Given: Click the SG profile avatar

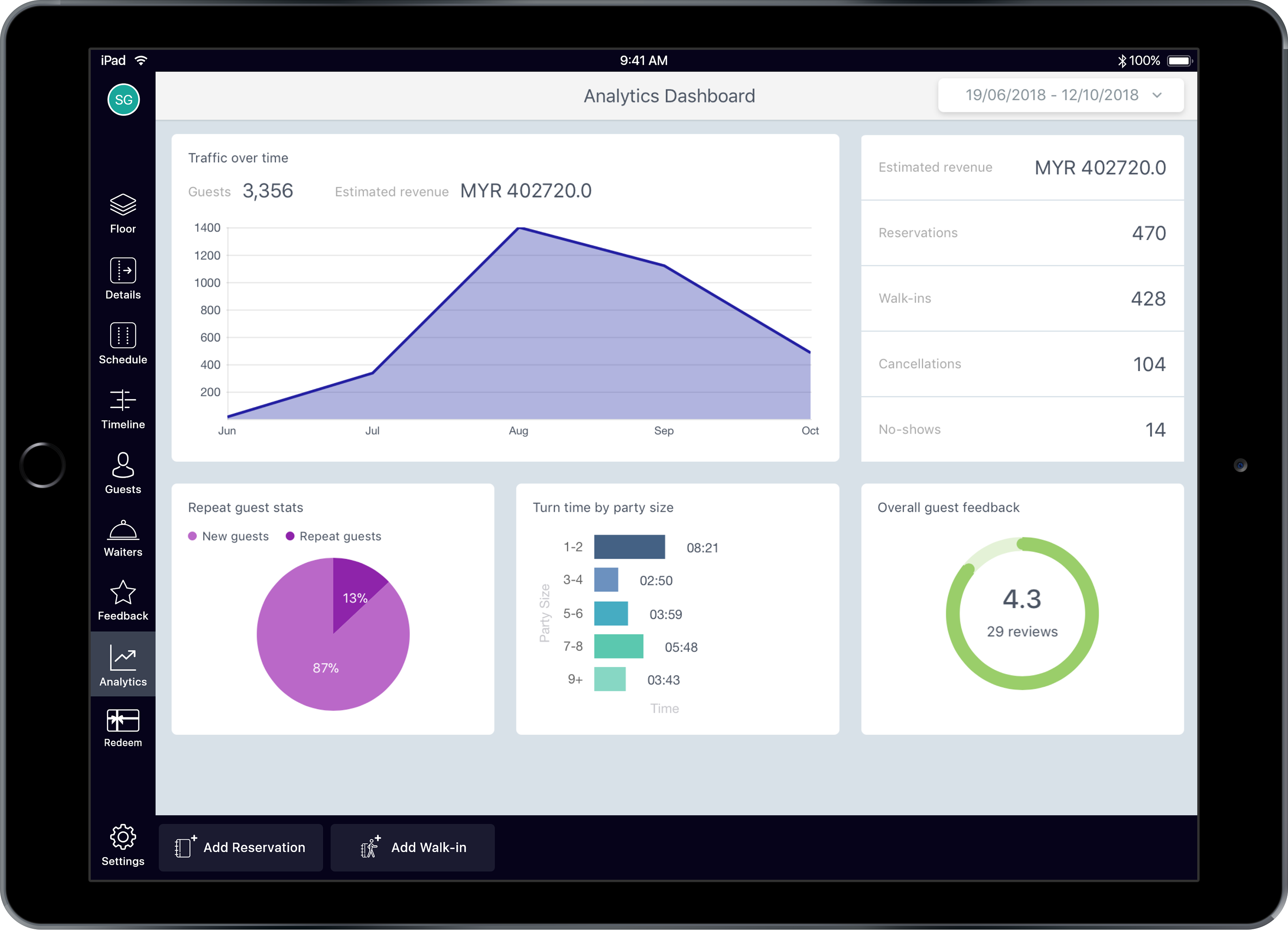Looking at the screenshot, I should pos(123,100).
